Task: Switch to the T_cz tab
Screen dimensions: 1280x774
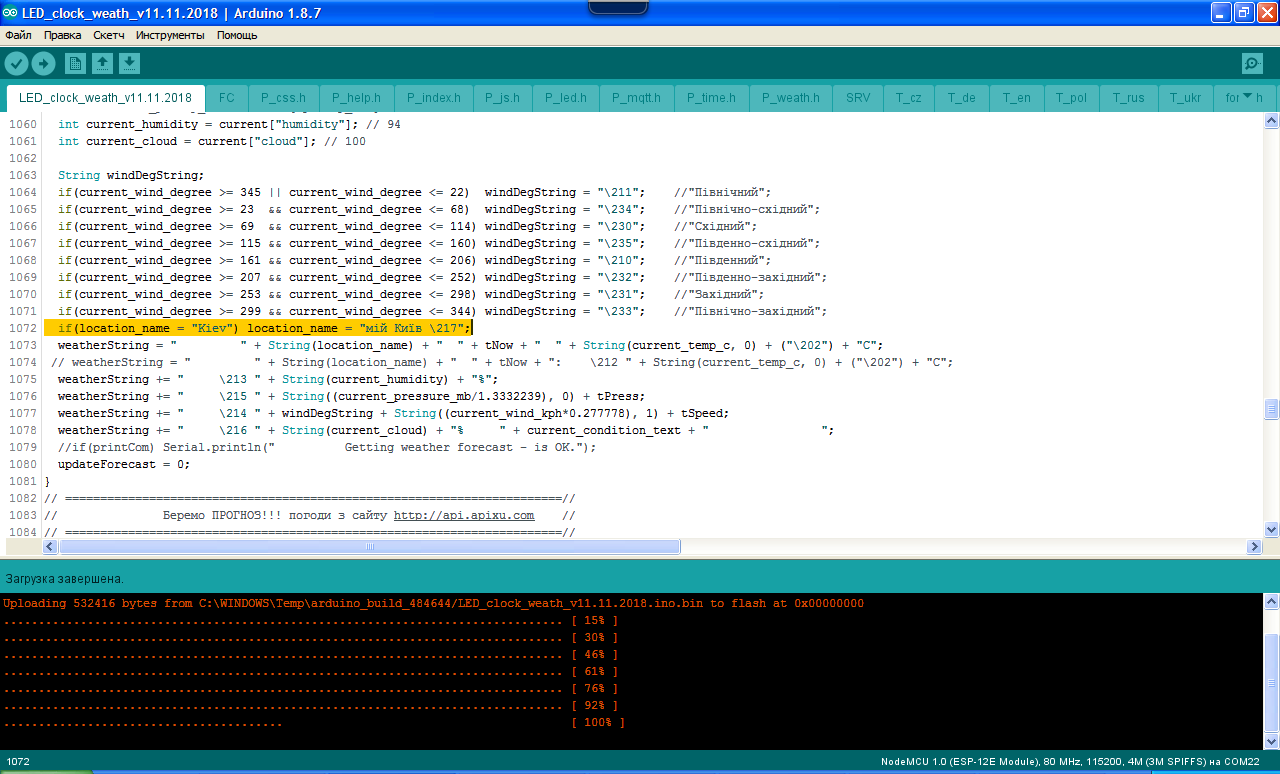Action: 909,98
